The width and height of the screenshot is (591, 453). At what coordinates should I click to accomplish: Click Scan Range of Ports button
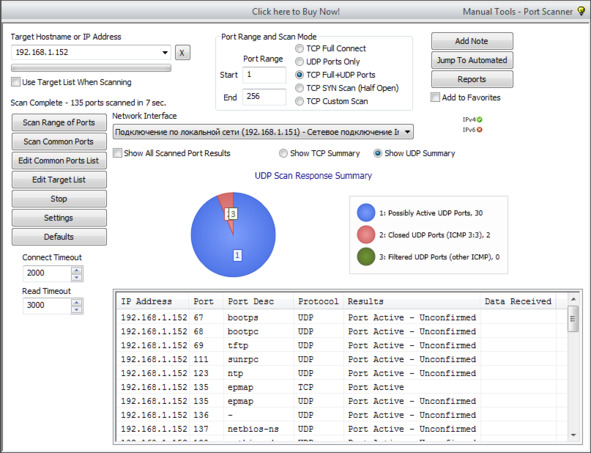[x=59, y=122]
